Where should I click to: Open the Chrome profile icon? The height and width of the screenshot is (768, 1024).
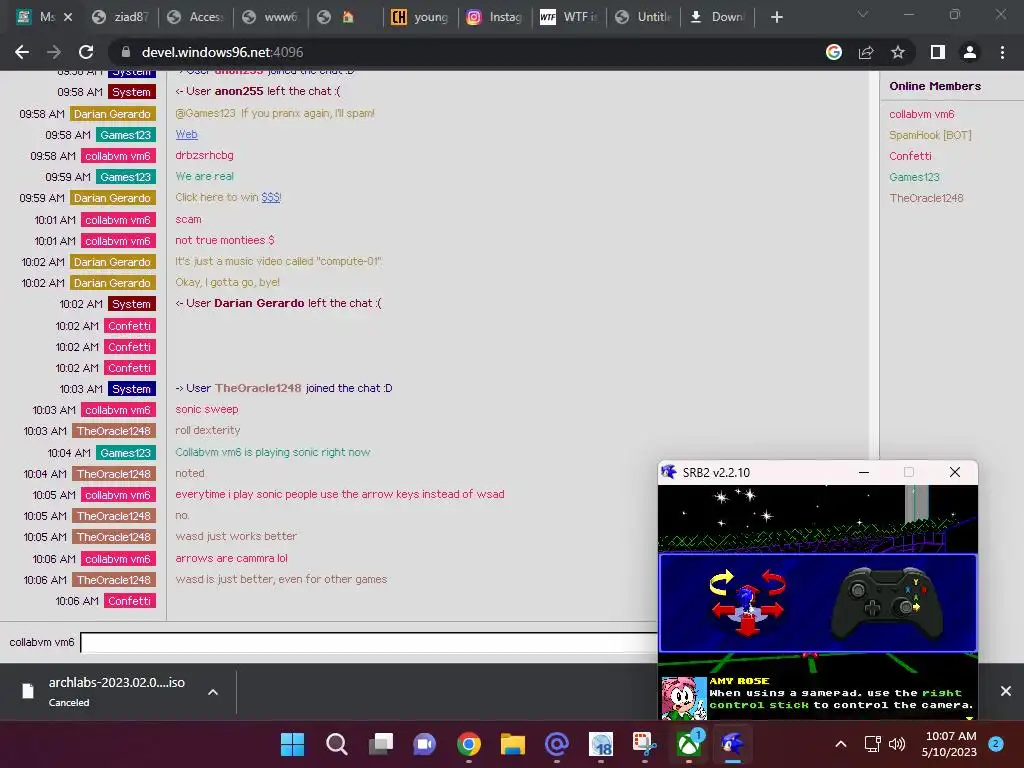point(970,52)
